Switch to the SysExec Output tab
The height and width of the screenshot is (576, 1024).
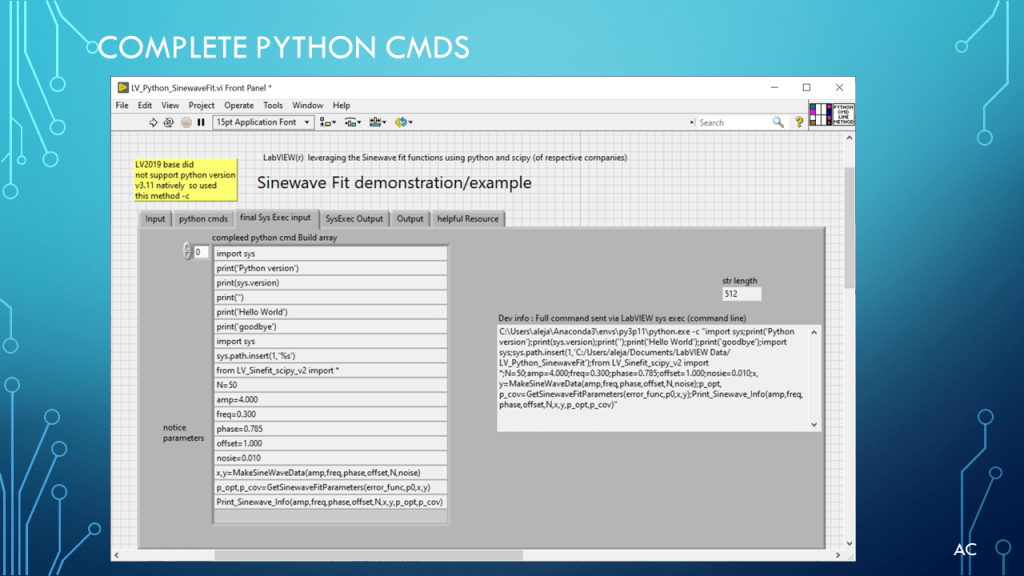(x=355, y=219)
